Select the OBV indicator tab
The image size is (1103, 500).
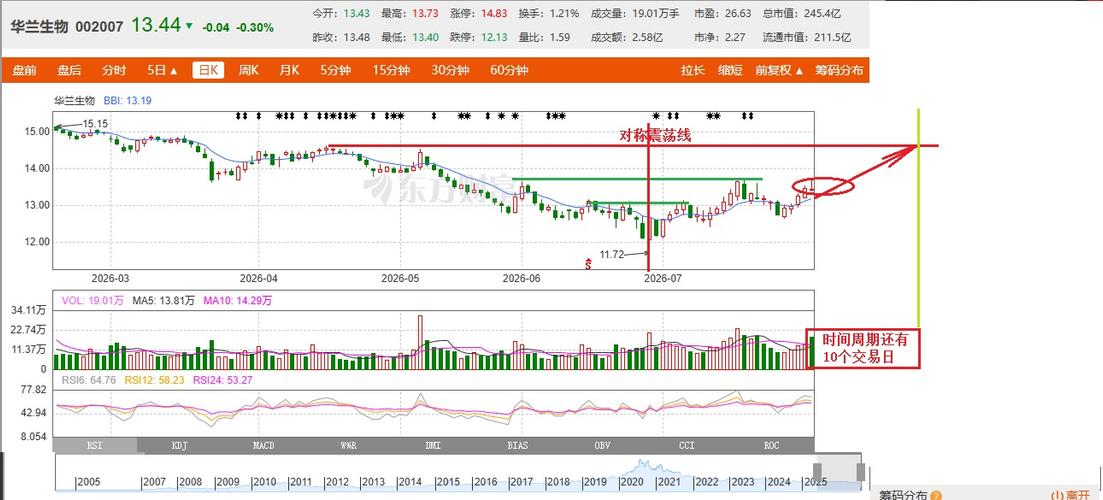(x=602, y=445)
